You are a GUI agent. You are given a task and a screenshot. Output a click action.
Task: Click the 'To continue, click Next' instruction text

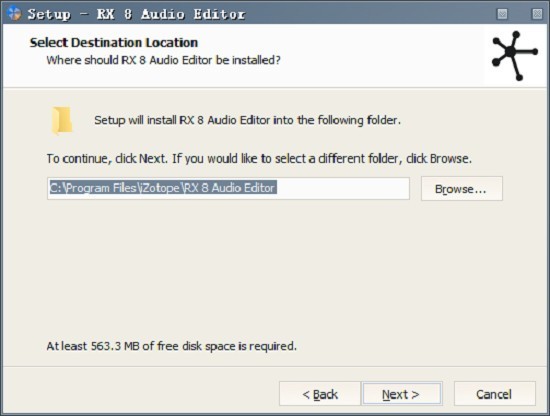point(259,159)
